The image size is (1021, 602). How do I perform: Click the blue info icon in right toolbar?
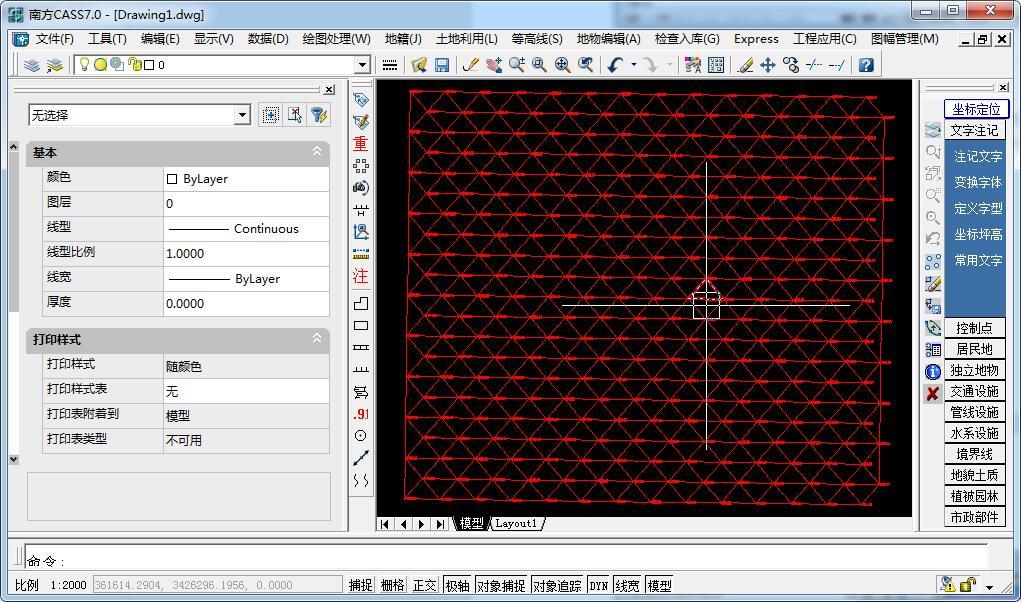(x=933, y=371)
